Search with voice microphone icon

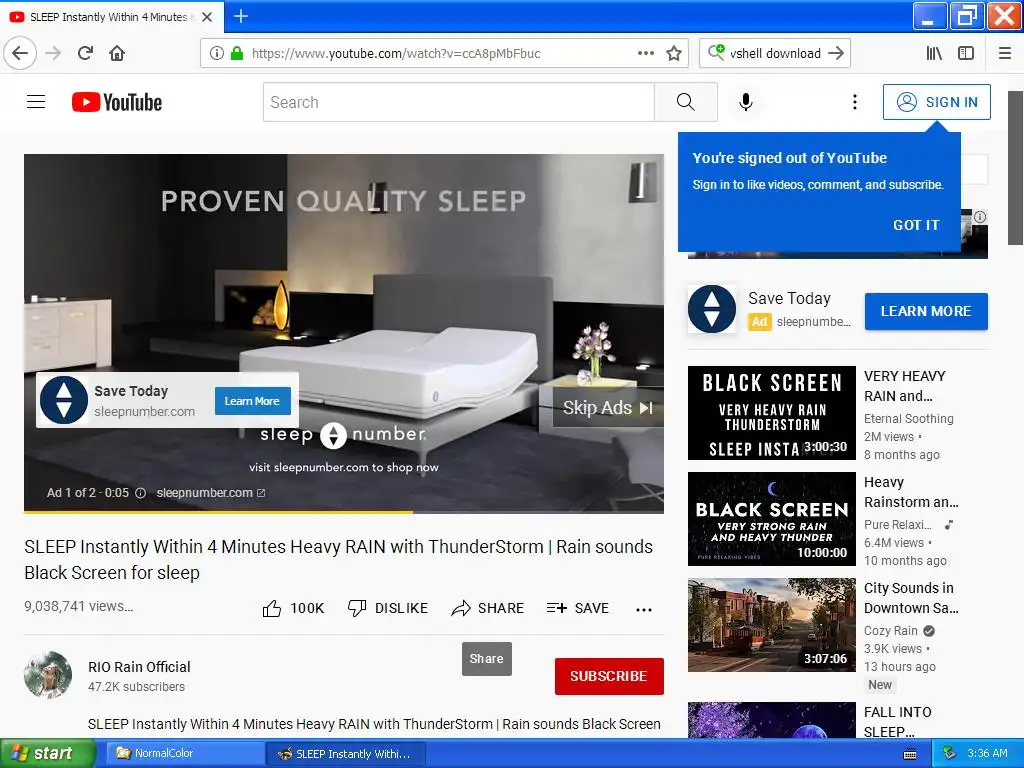pyautogui.click(x=746, y=102)
